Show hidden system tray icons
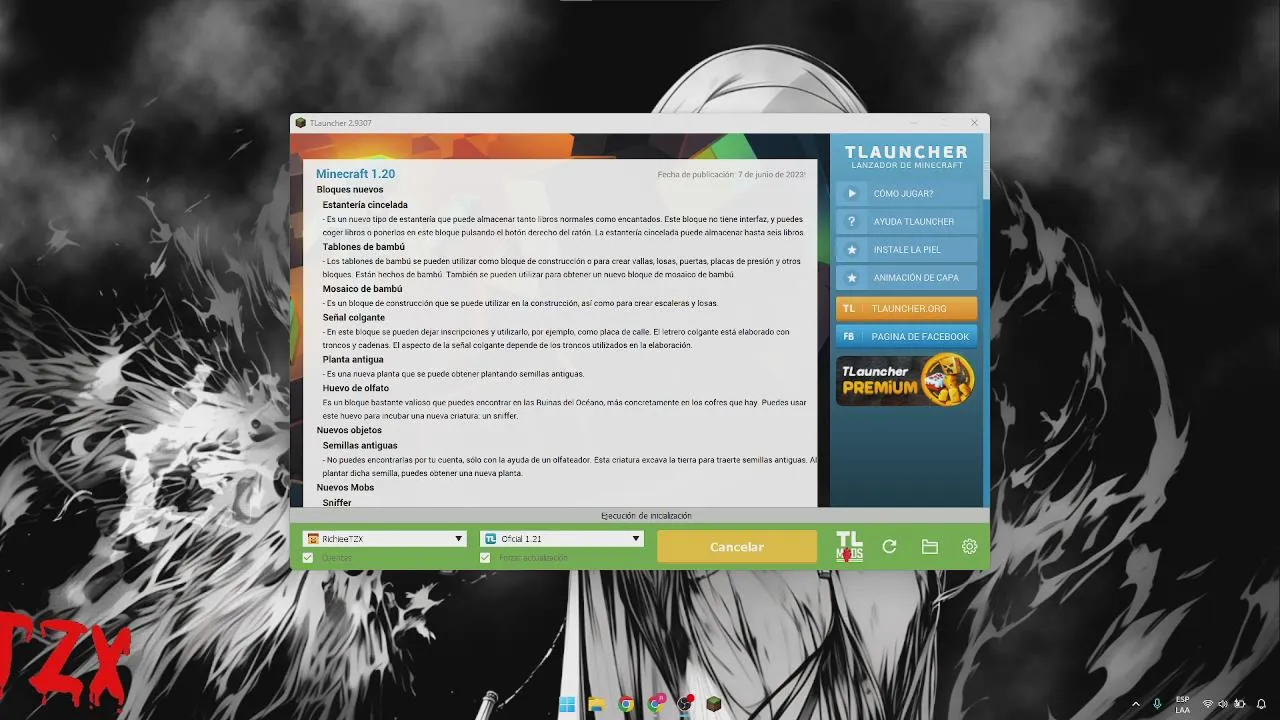Viewport: 1280px width, 720px height. (x=1136, y=704)
